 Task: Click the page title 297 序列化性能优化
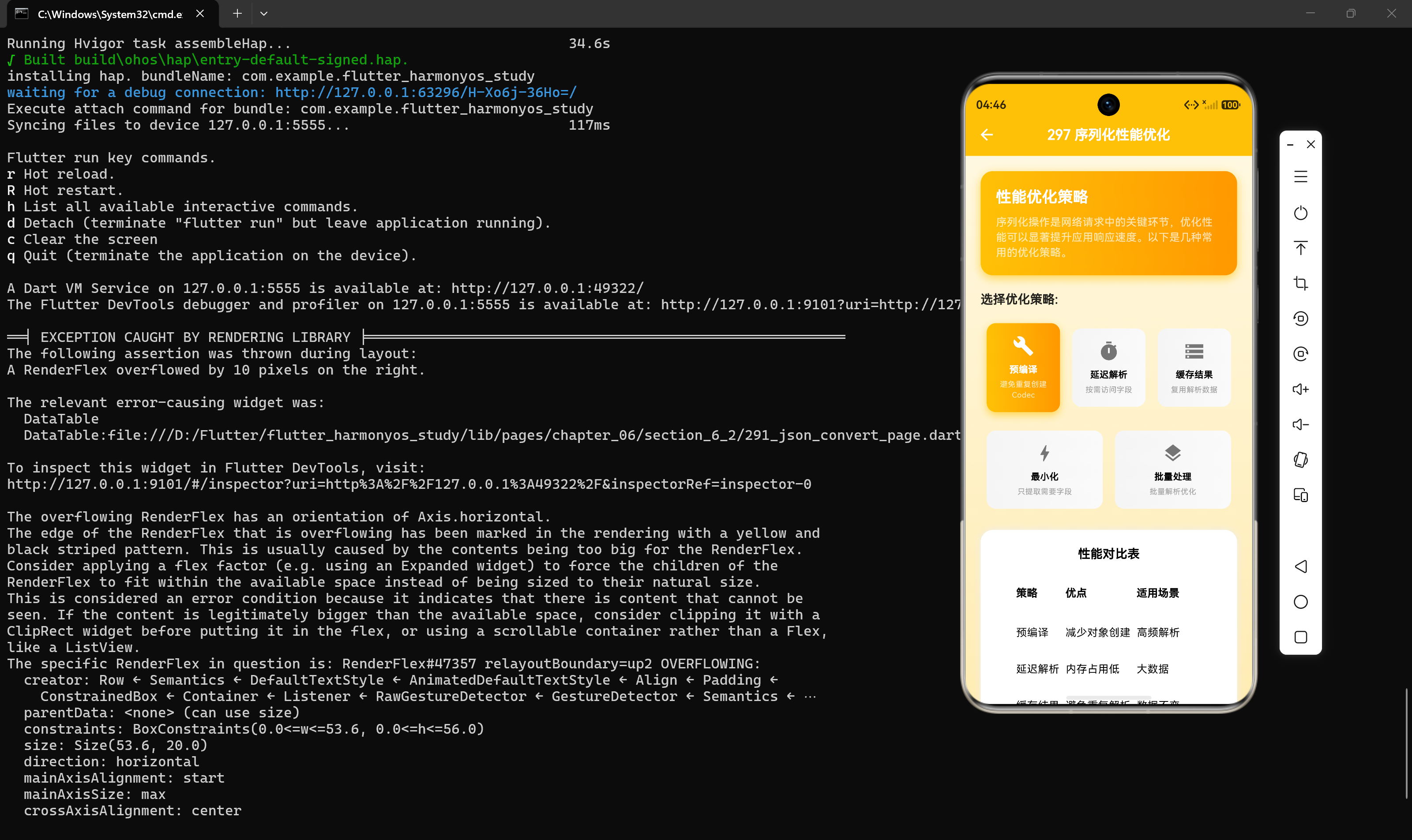1108,135
